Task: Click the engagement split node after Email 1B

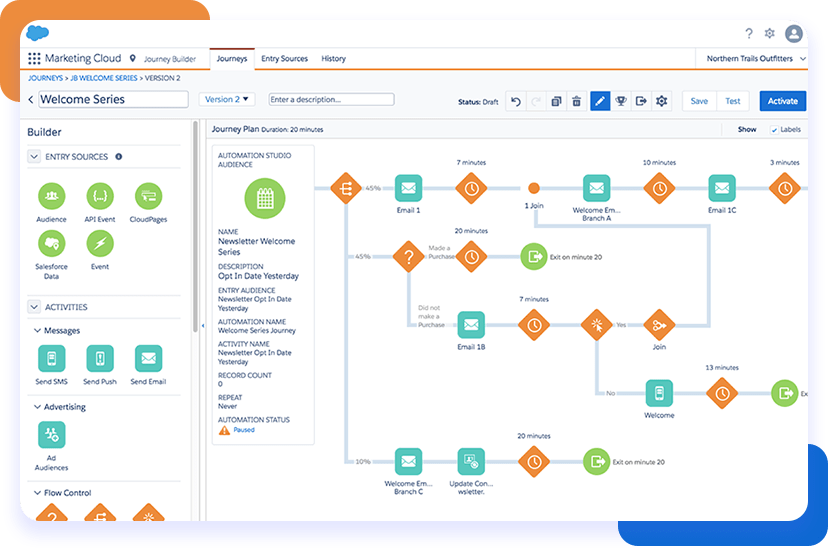Action: pos(597,325)
